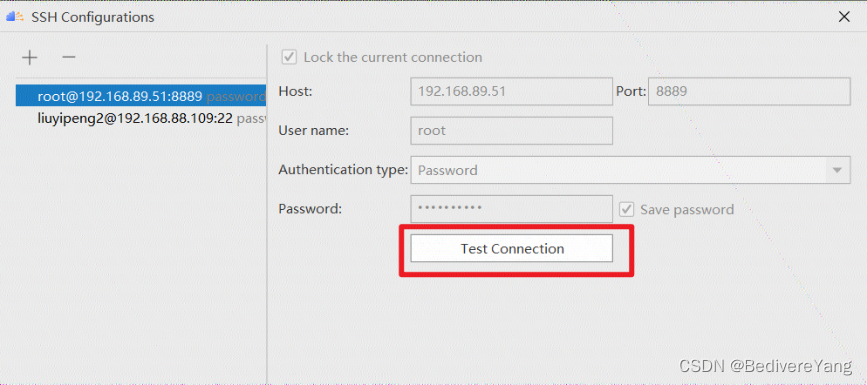Viewport: 867px width, 385px height.
Task: Remove selected SSH configuration with minus icon
Action: coord(69,57)
